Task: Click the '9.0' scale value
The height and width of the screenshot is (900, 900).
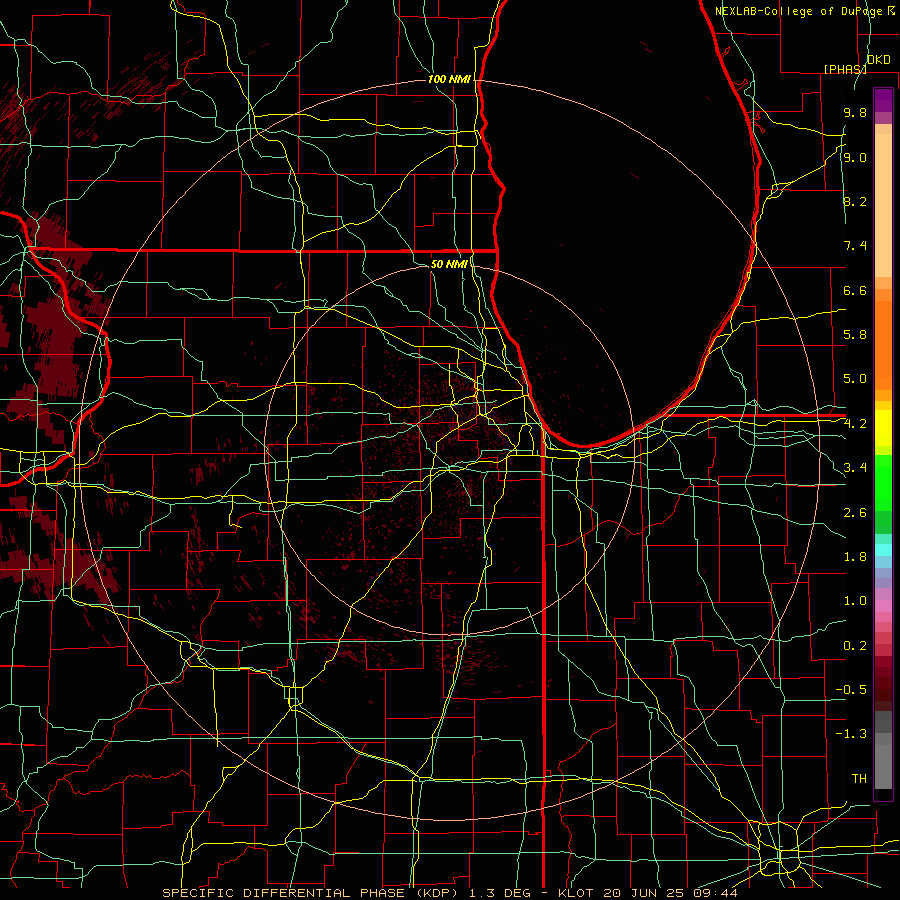Action: [855, 157]
